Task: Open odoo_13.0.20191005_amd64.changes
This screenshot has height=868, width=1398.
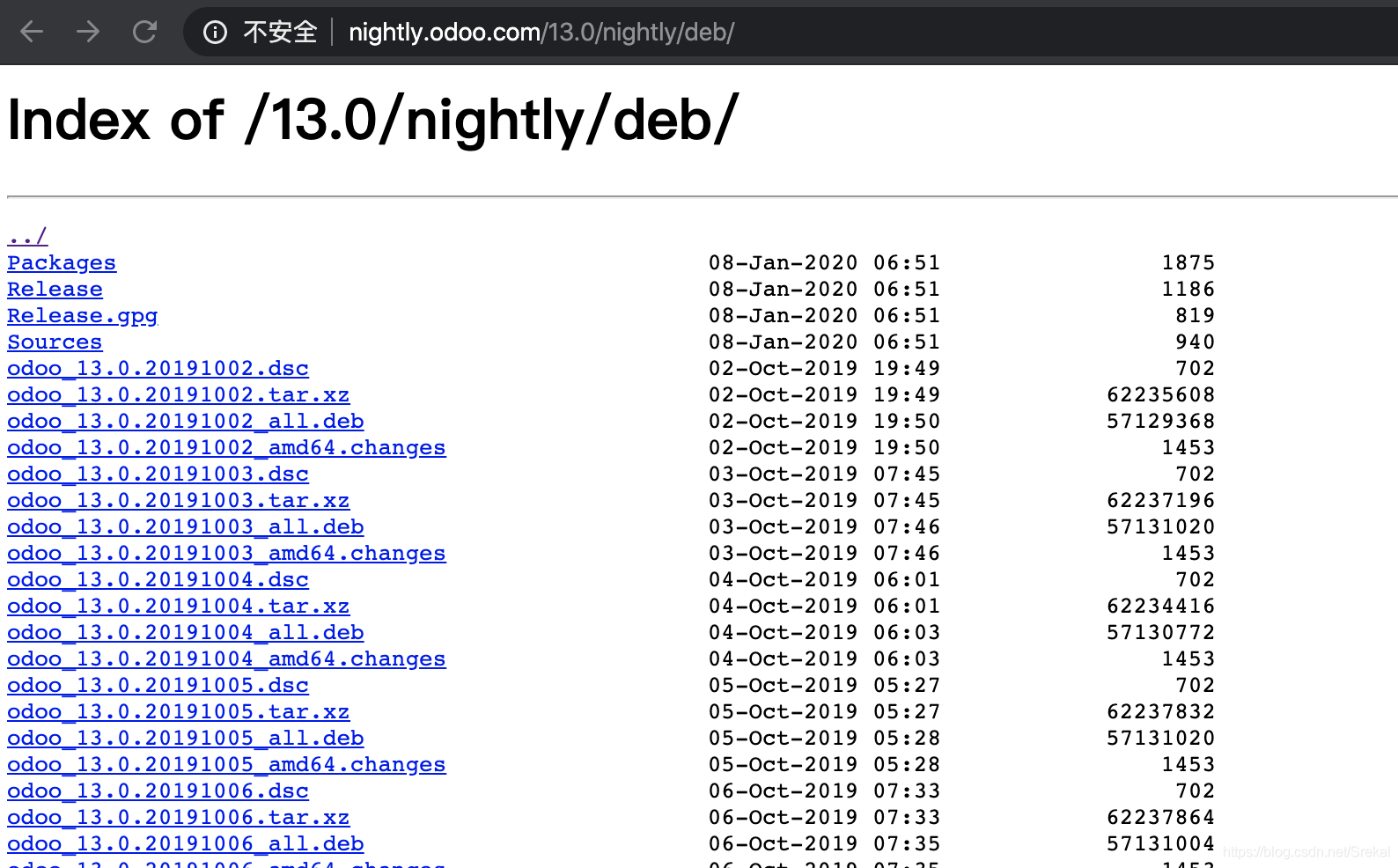Action: pos(226,764)
